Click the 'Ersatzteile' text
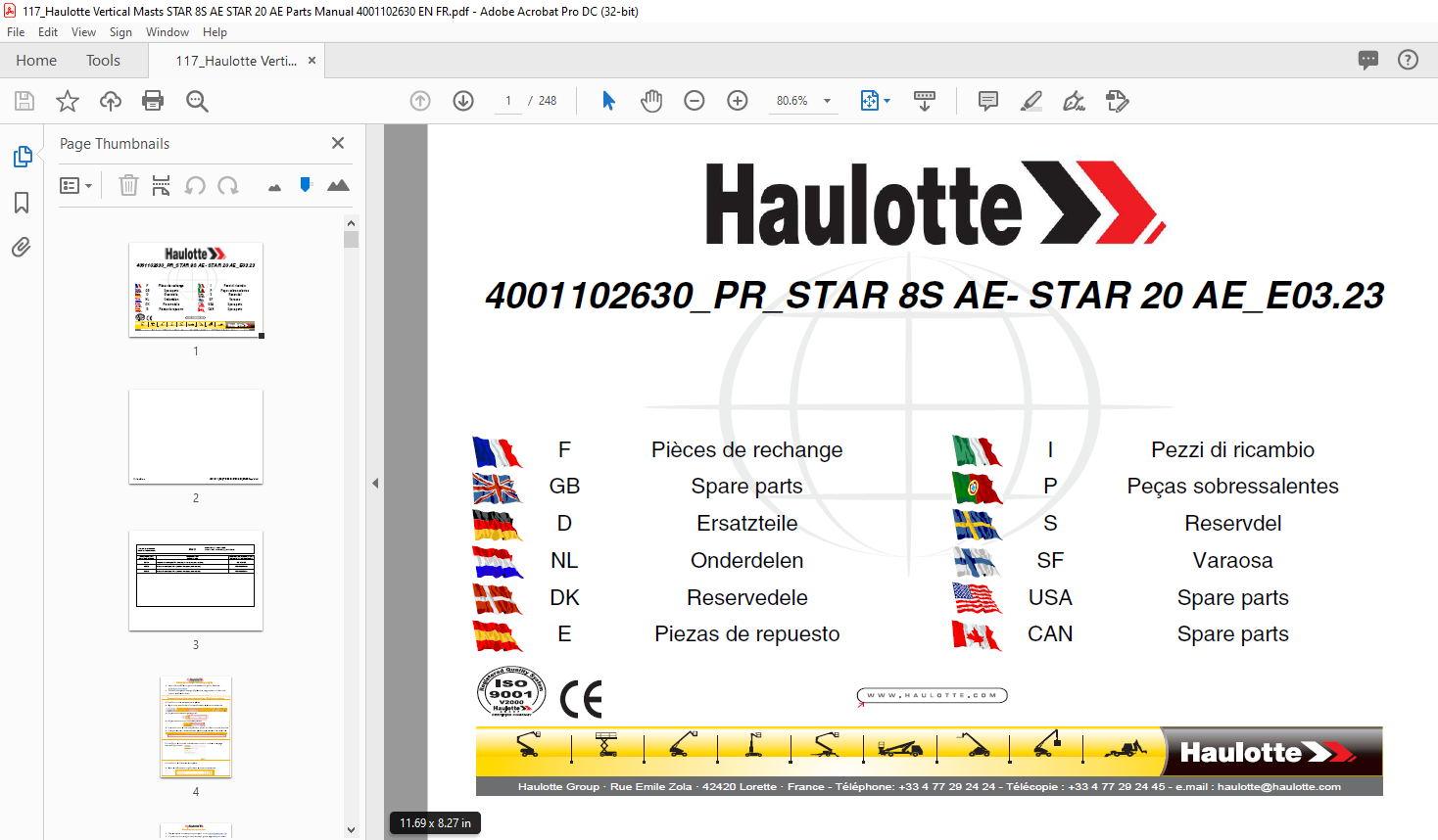 pyautogui.click(x=746, y=523)
